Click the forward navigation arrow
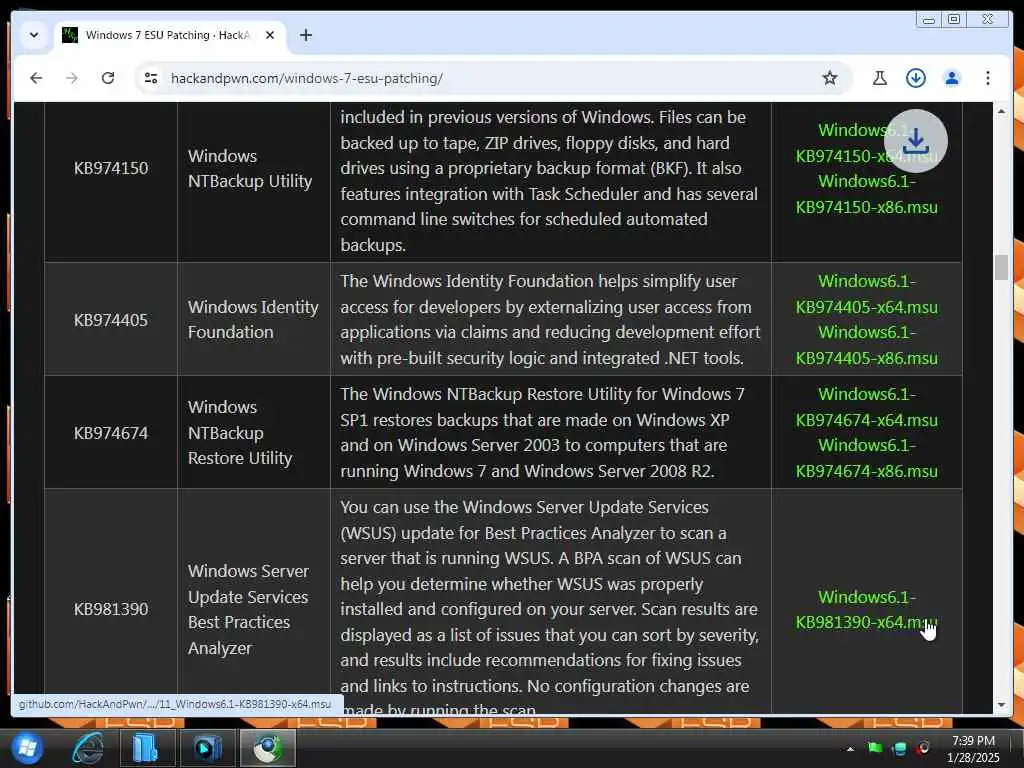 point(72,78)
